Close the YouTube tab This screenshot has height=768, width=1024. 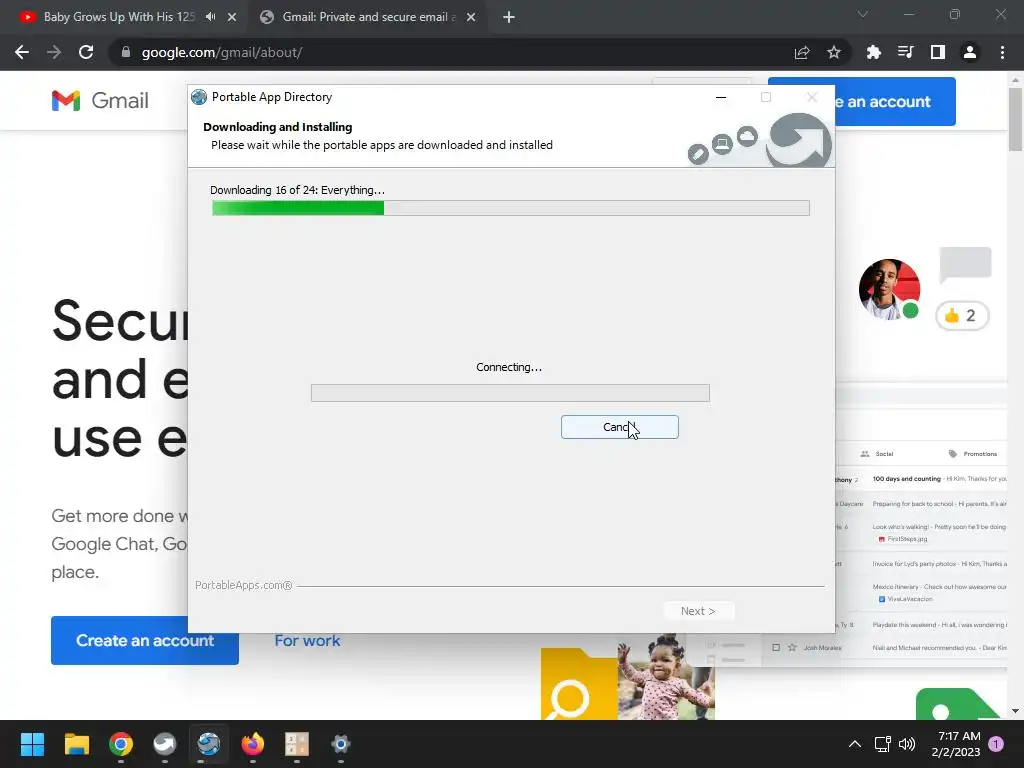coord(232,17)
